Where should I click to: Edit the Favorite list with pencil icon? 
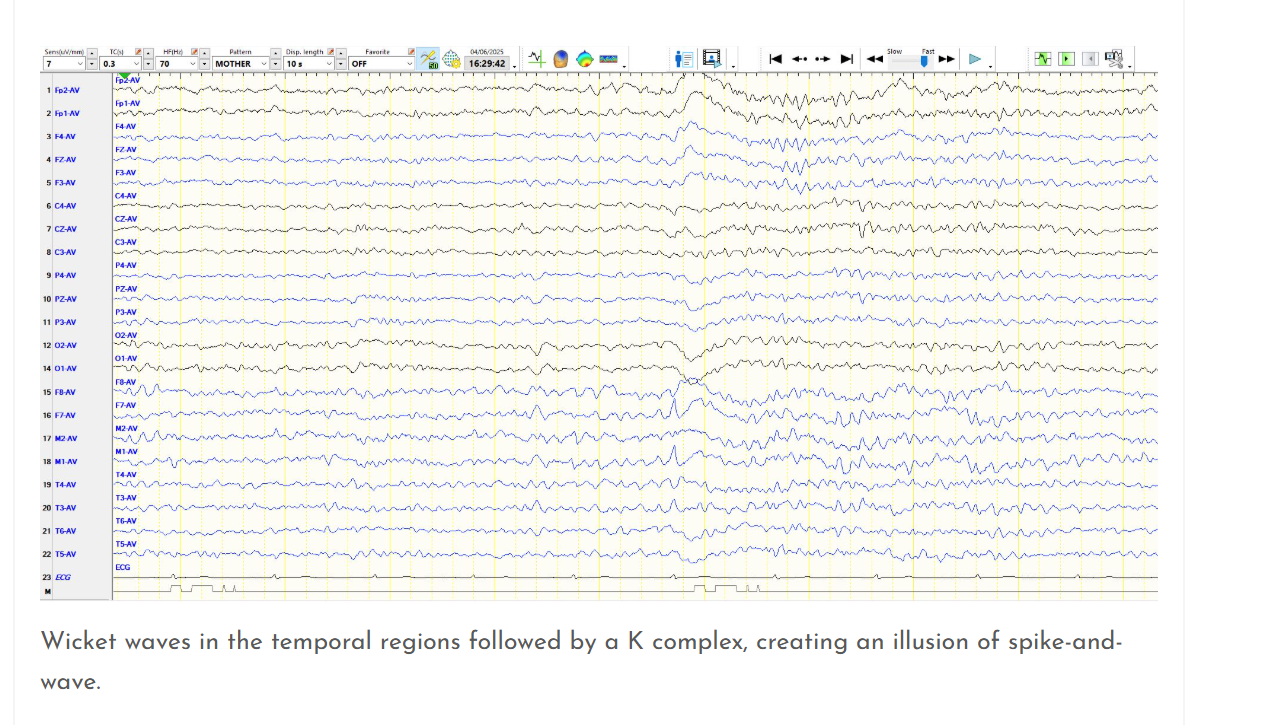point(411,52)
